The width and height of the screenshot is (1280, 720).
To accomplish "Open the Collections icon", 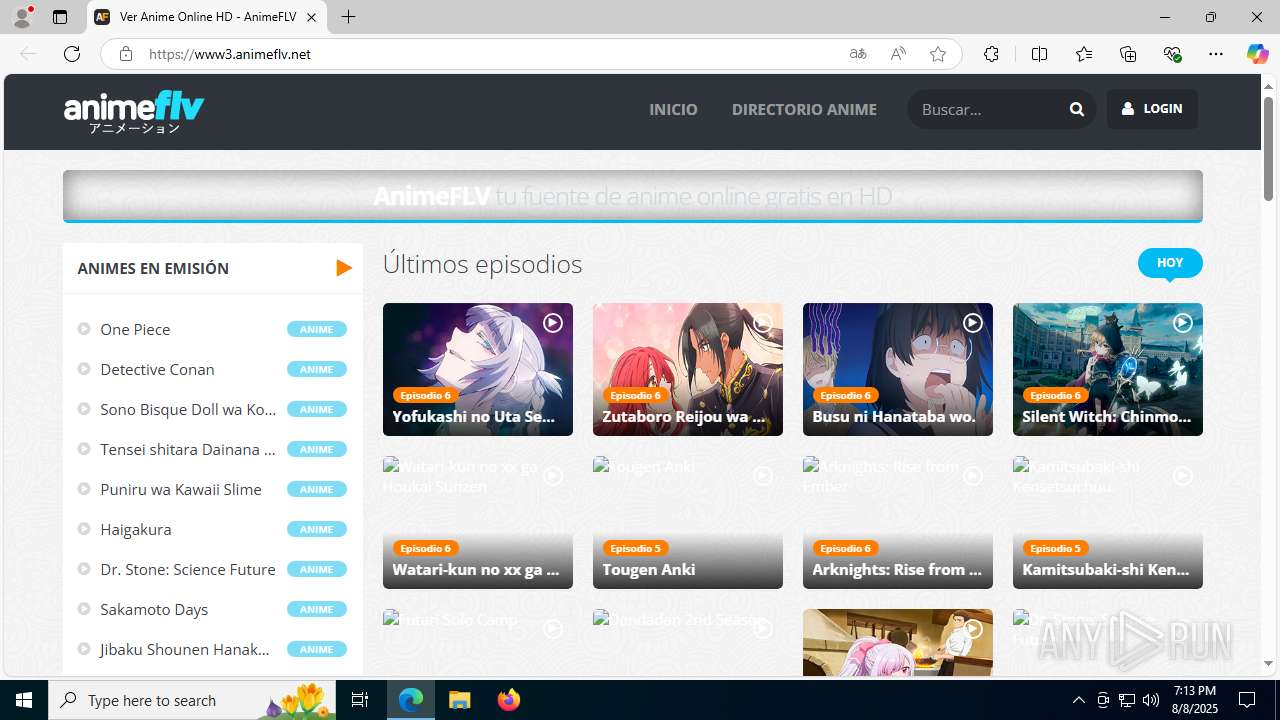I will [1128, 54].
